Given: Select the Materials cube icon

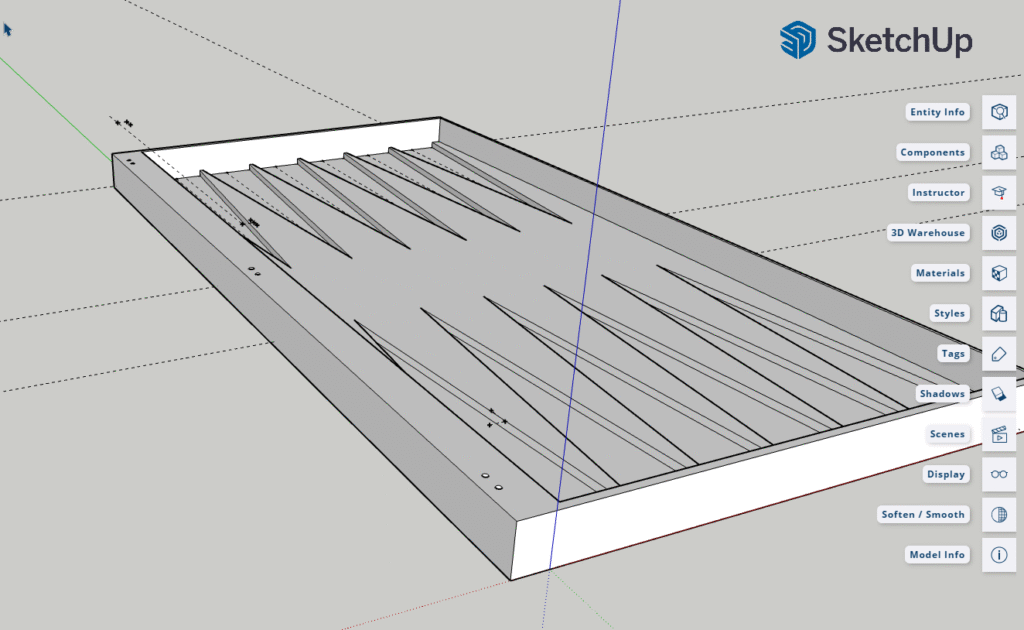Looking at the screenshot, I should point(998,273).
